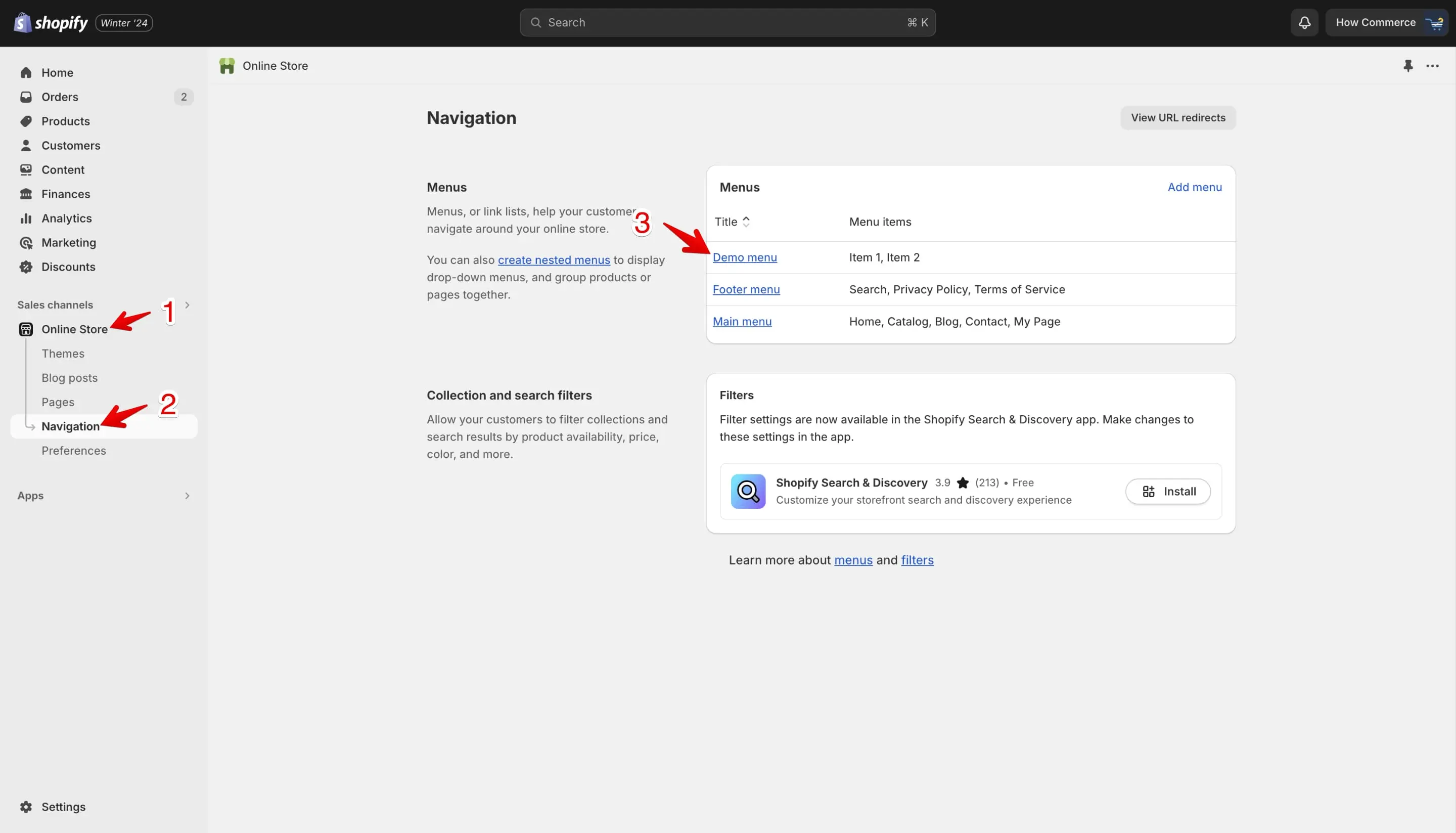The height and width of the screenshot is (833, 1456).
Task: Click the Content icon in sidebar
Action: [26, 170]
